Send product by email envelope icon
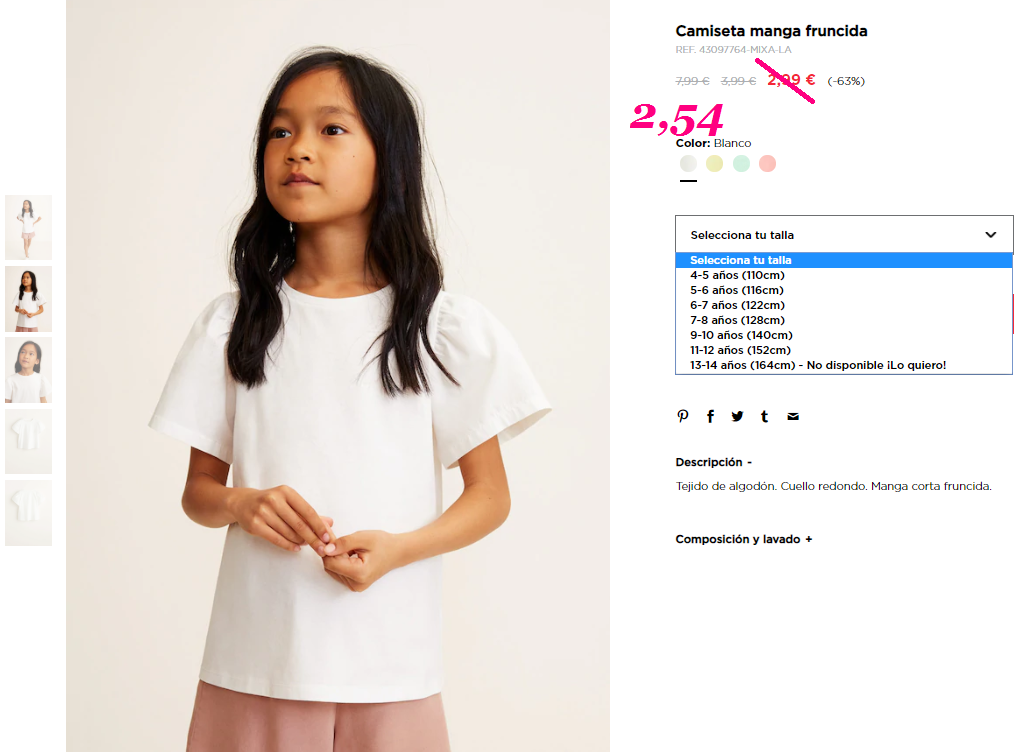 click(792, 417)
